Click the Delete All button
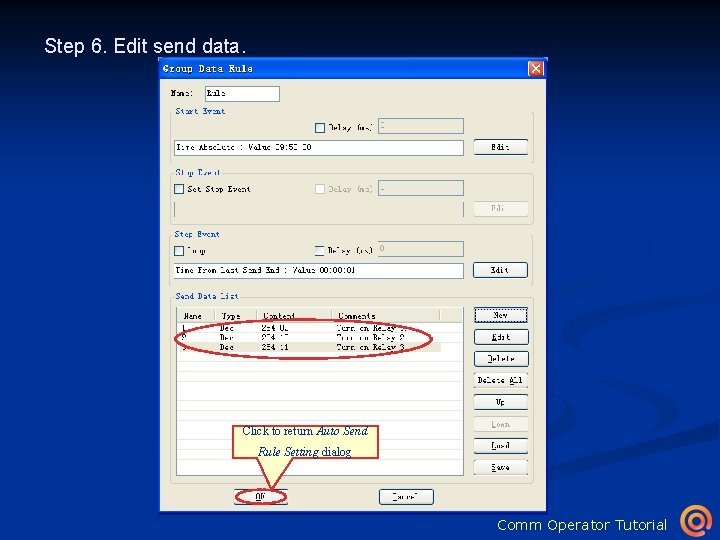Viewport: 720px width, 540px height. [501, 380]
